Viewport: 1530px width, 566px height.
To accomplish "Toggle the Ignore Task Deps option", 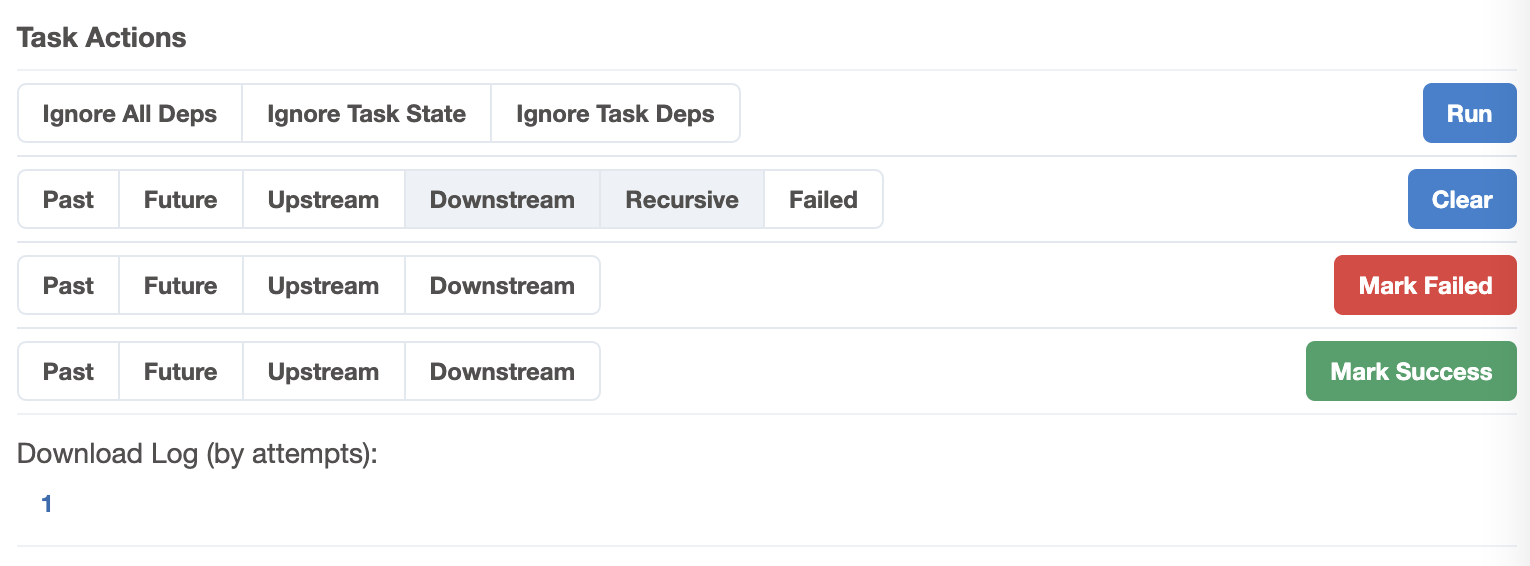I will [615, 114].
